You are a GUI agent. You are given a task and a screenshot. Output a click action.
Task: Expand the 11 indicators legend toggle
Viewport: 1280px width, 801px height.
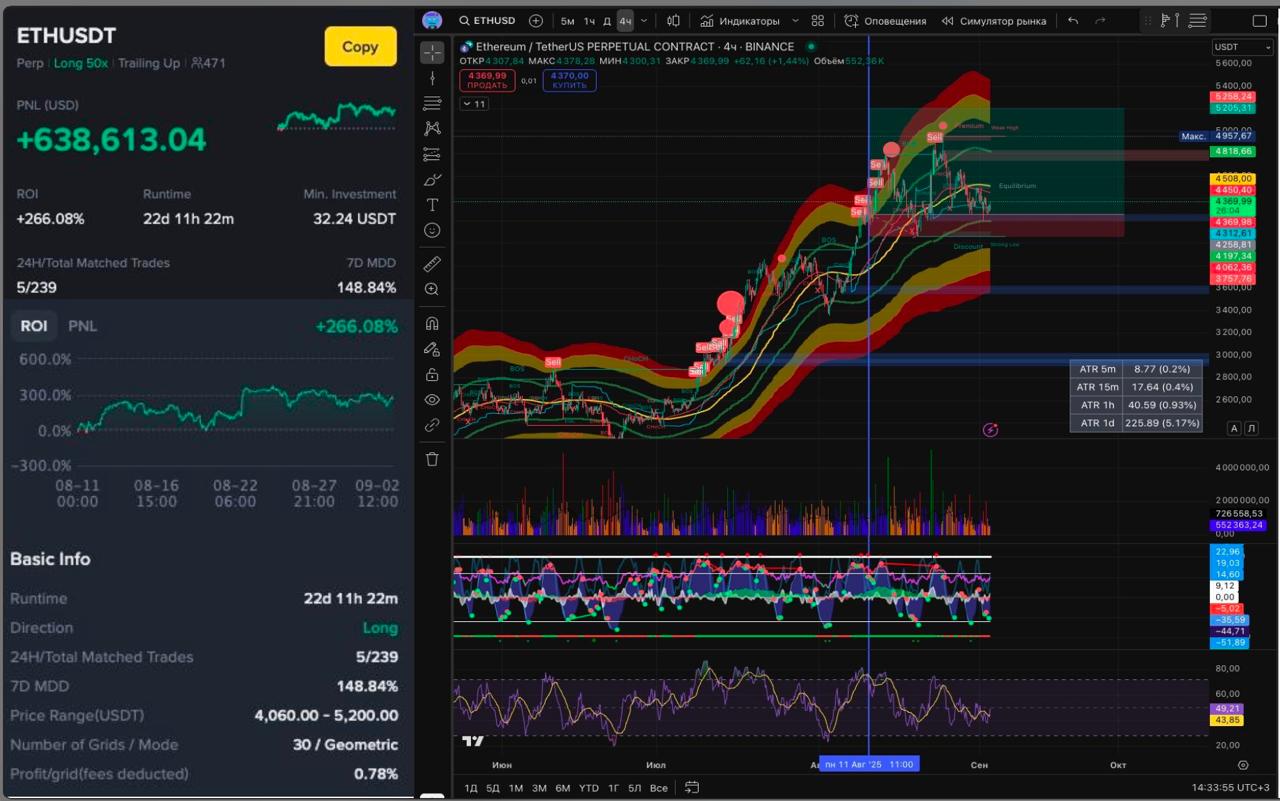[474, 104]
